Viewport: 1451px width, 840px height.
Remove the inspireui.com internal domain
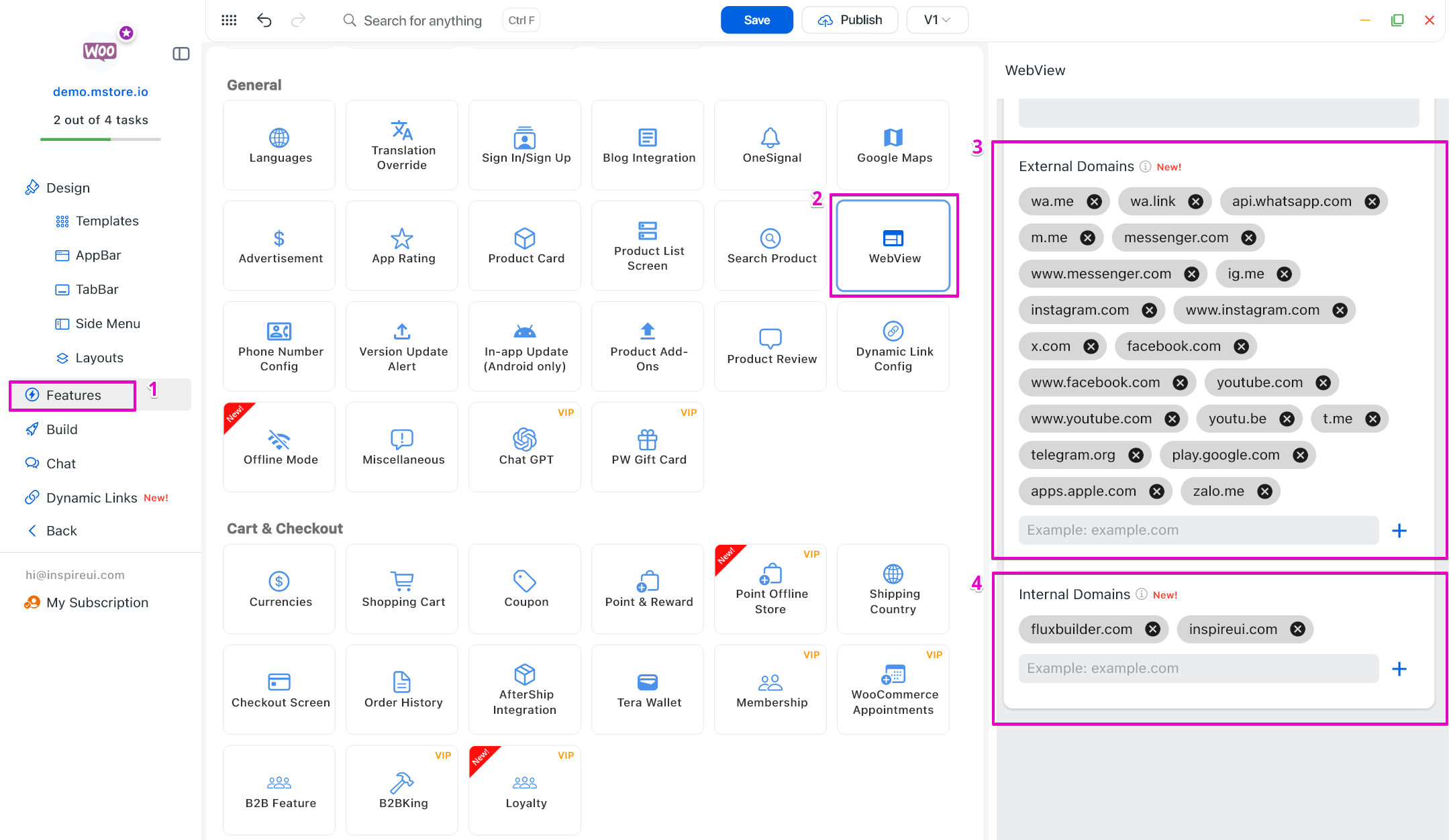1297,629
